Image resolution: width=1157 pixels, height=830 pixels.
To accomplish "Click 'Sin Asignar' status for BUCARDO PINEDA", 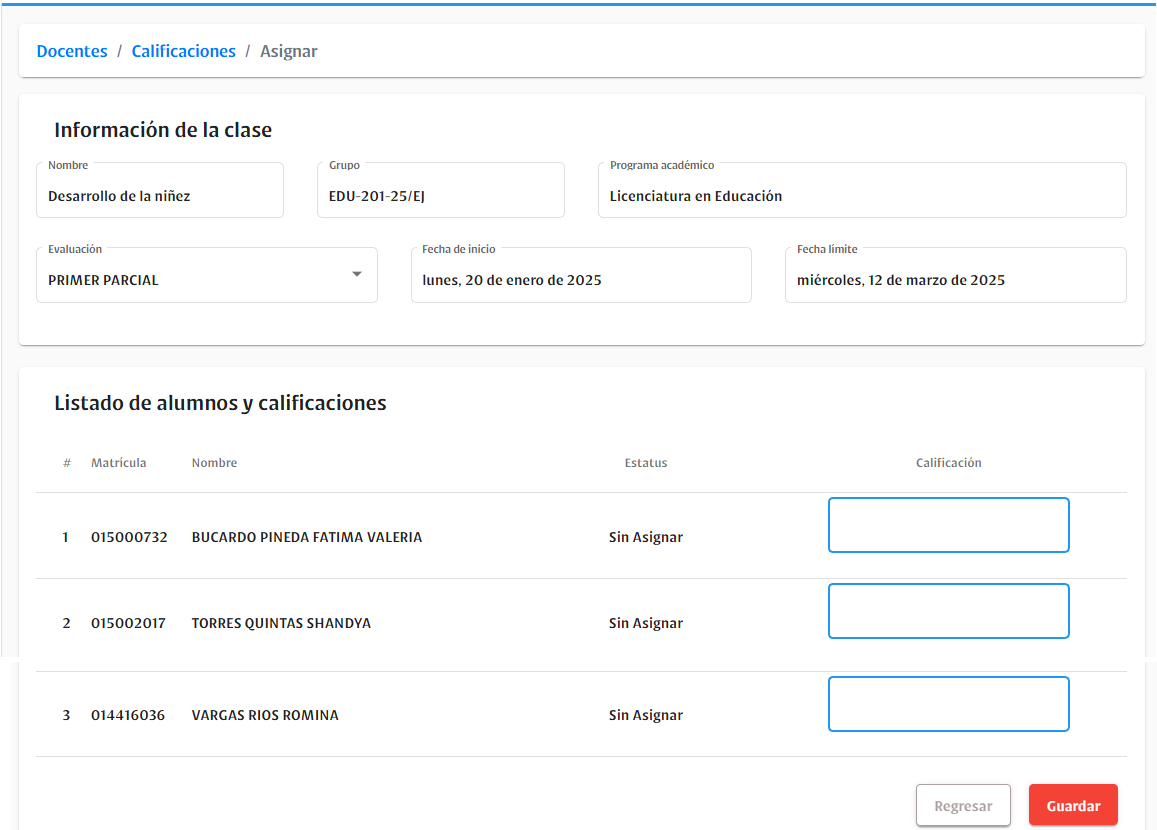I will tap(646, 537).
